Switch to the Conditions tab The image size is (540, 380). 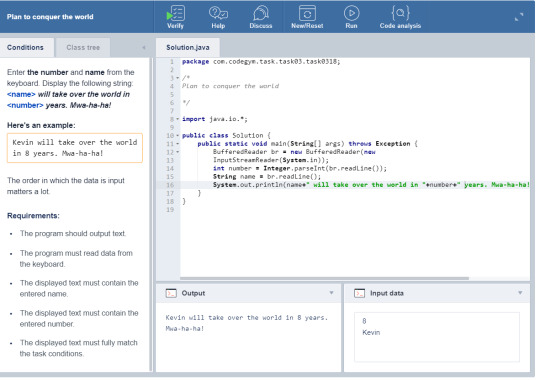tap(27, 48)
